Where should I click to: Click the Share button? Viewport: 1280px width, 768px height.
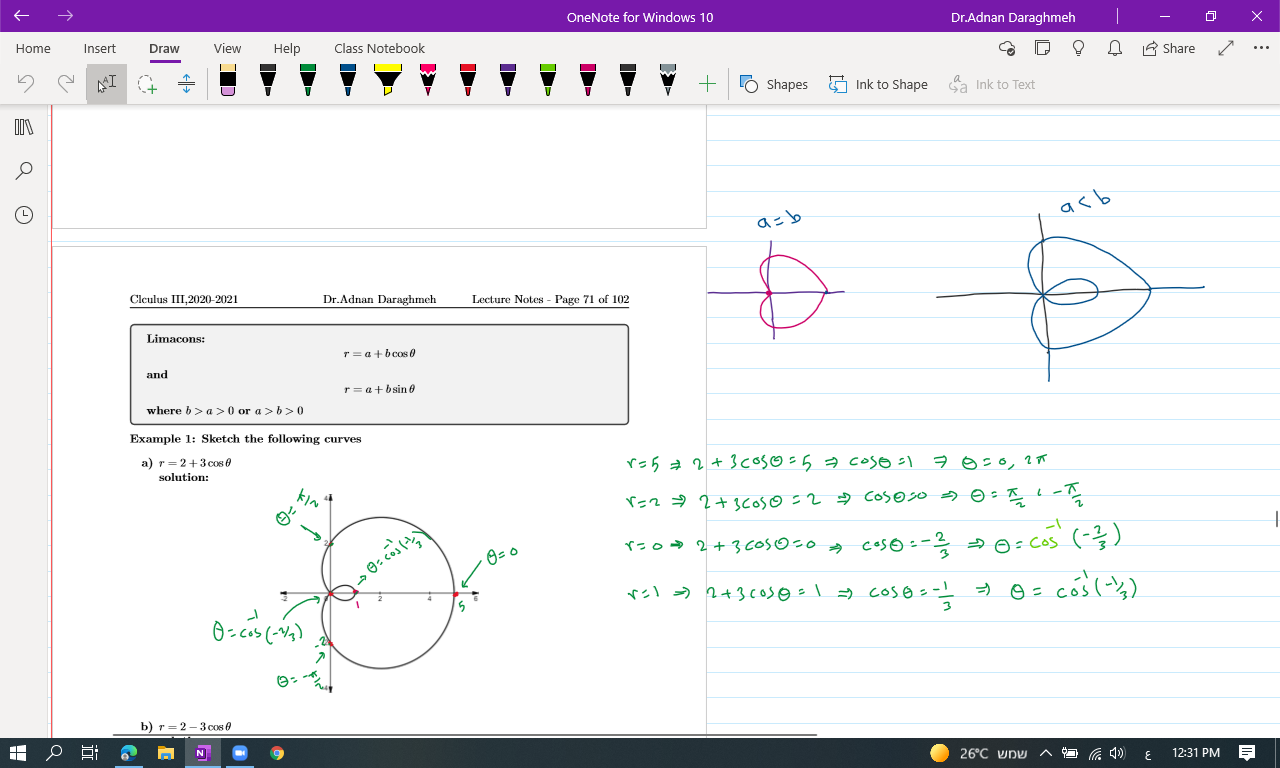coord(1169,48)
